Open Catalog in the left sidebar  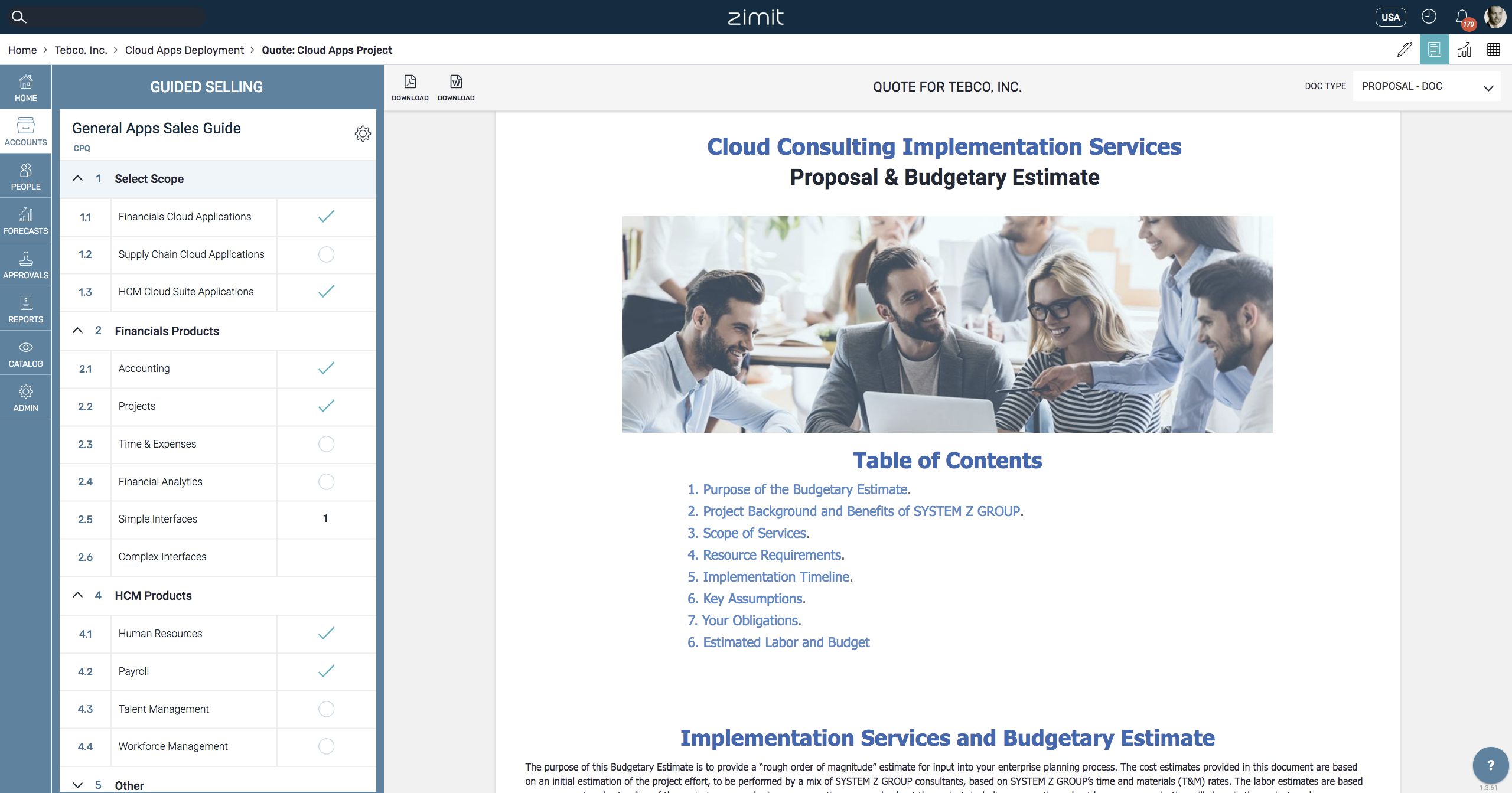[x=25, y=353]
